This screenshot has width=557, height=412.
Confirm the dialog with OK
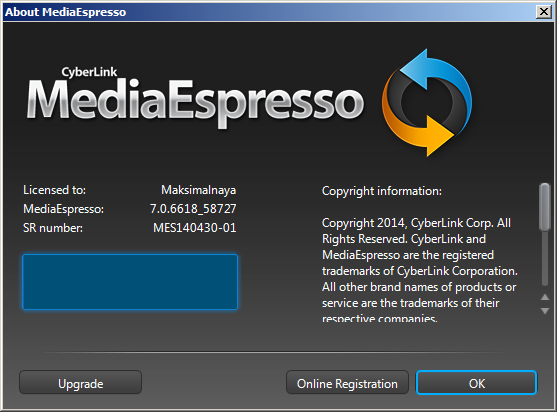click(476, 383)
